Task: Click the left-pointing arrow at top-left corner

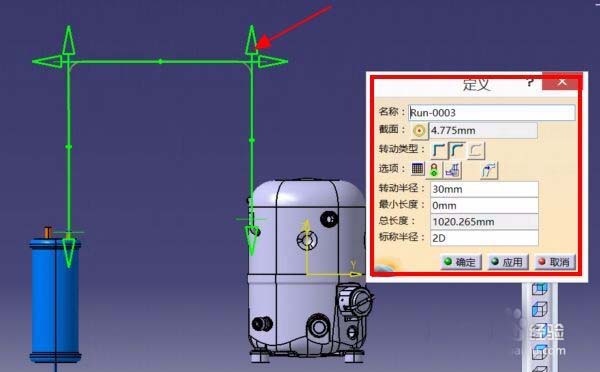Action: point(47,61)
